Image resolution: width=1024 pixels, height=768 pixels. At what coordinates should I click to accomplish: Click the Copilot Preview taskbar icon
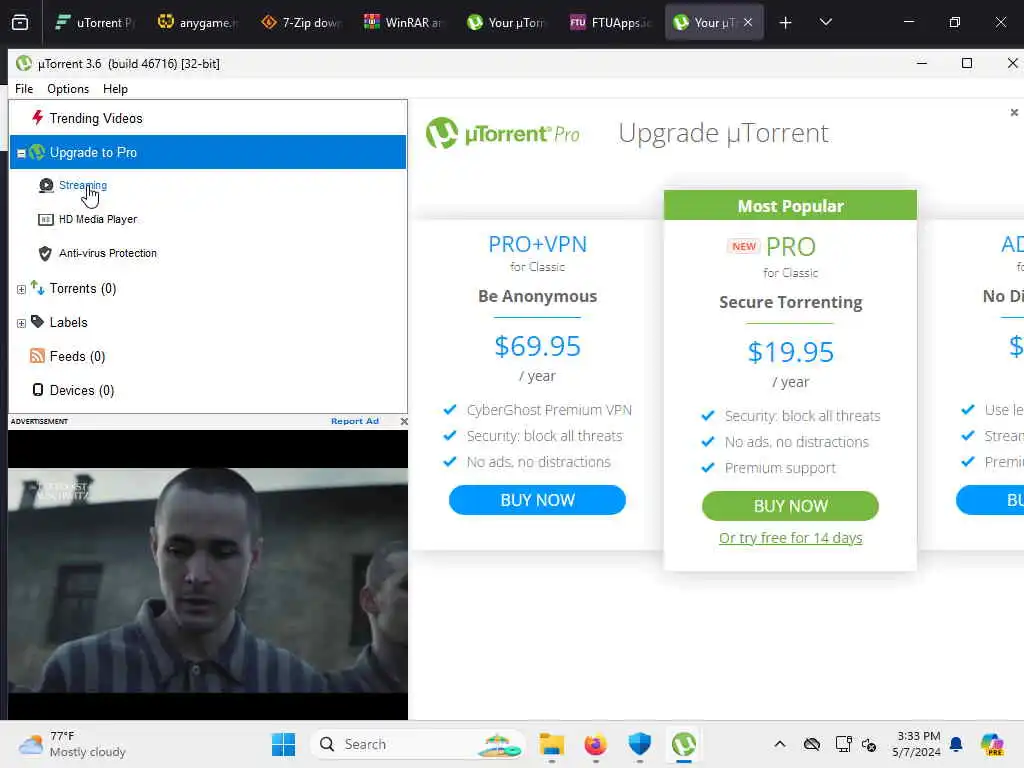click(x=991, y=744)
